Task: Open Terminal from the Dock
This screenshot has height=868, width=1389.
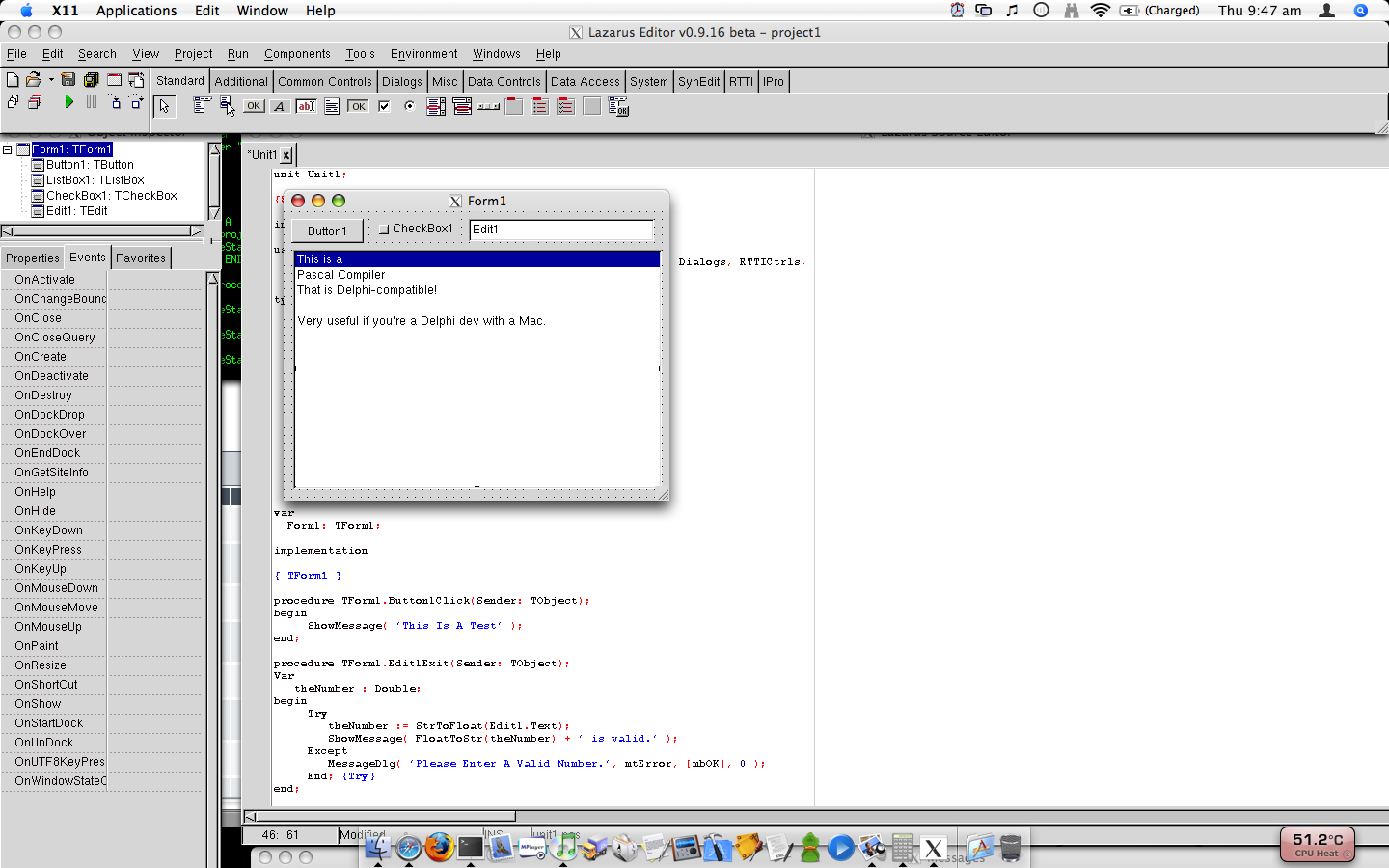Action: point(471,848)
